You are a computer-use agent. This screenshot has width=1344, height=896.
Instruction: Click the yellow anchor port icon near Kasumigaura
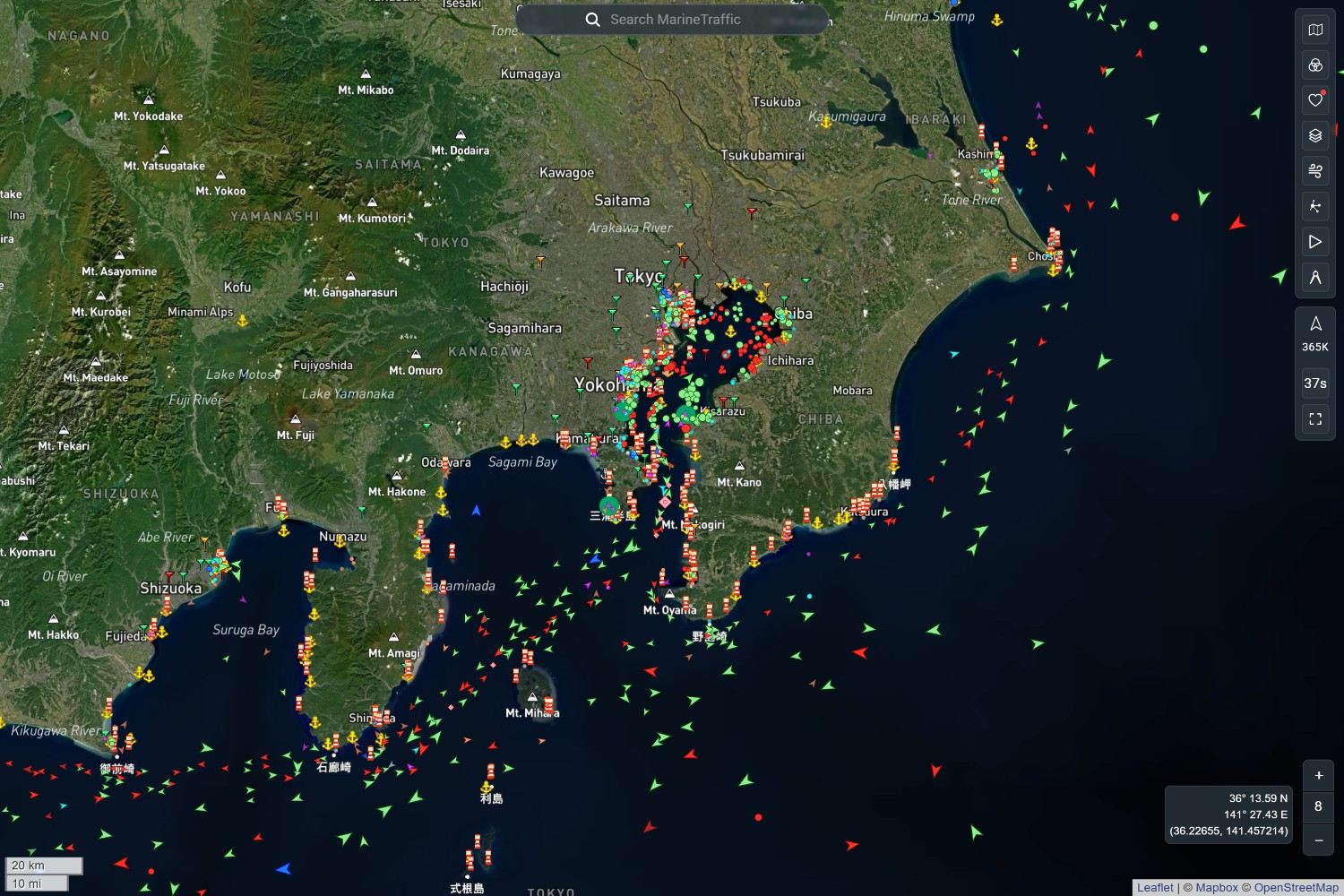pyautogui.click(x=825, y=123)
